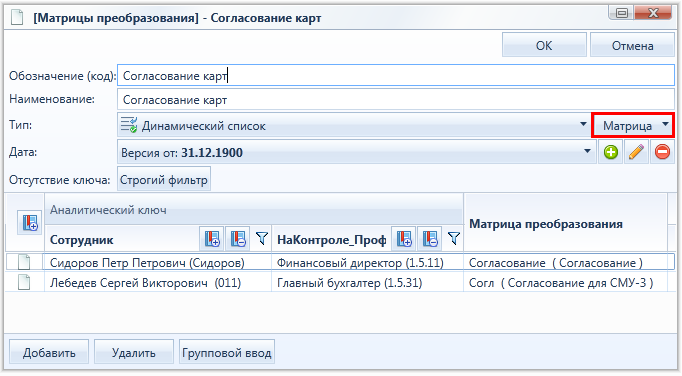Add column icon in Сотрудник header
This screenshot has height=376, width=682.
coord(212,238)
